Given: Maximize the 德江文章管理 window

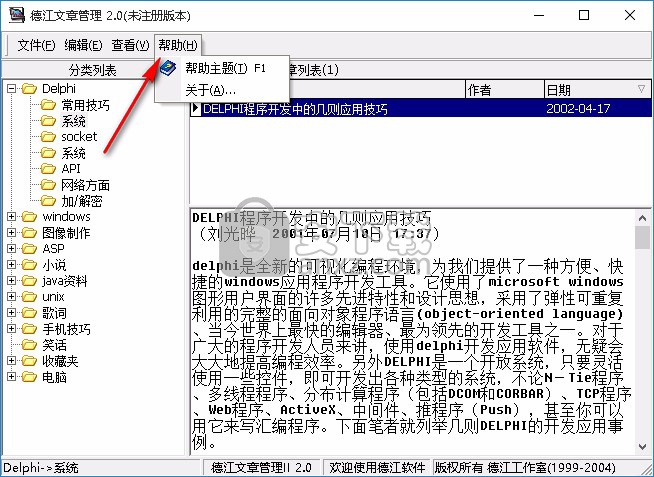Looking at the screenshot, I should coord(584,15).
